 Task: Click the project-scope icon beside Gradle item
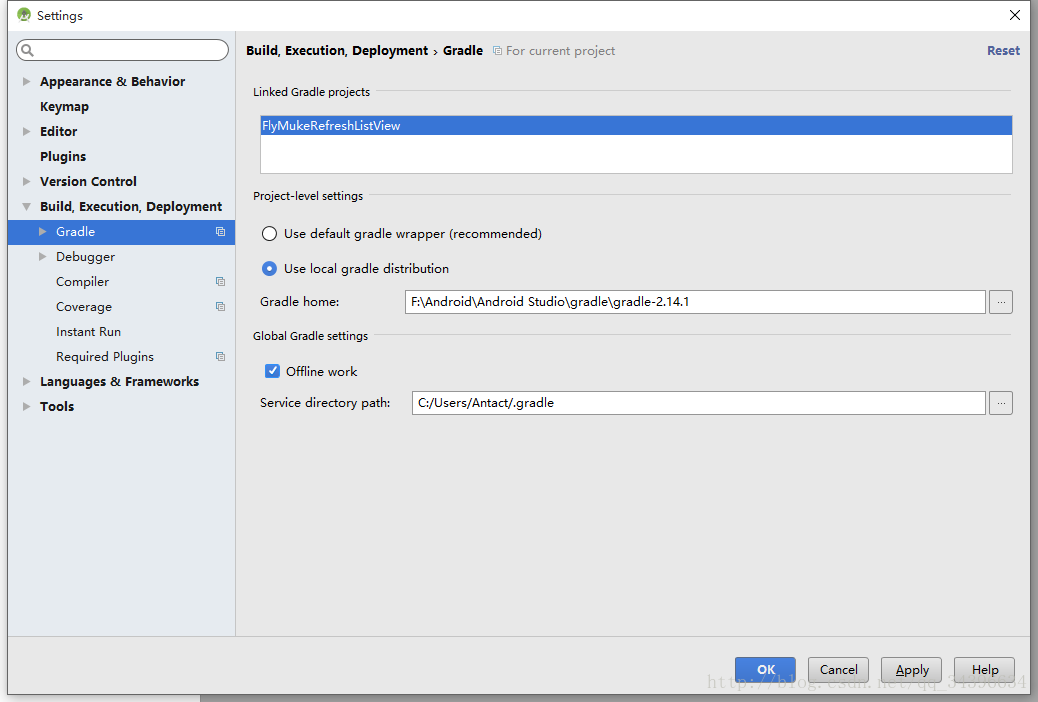pyautogui.click(x=220, y=232)
